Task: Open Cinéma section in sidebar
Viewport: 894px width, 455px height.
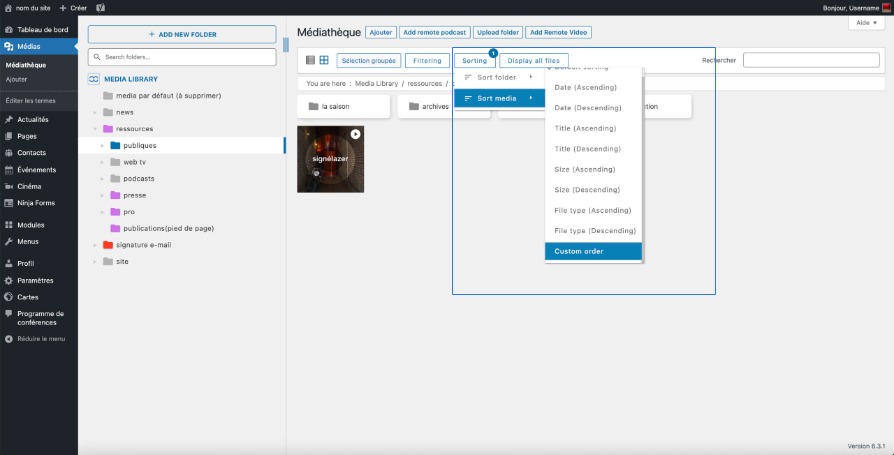Action: tap(29, 186)
